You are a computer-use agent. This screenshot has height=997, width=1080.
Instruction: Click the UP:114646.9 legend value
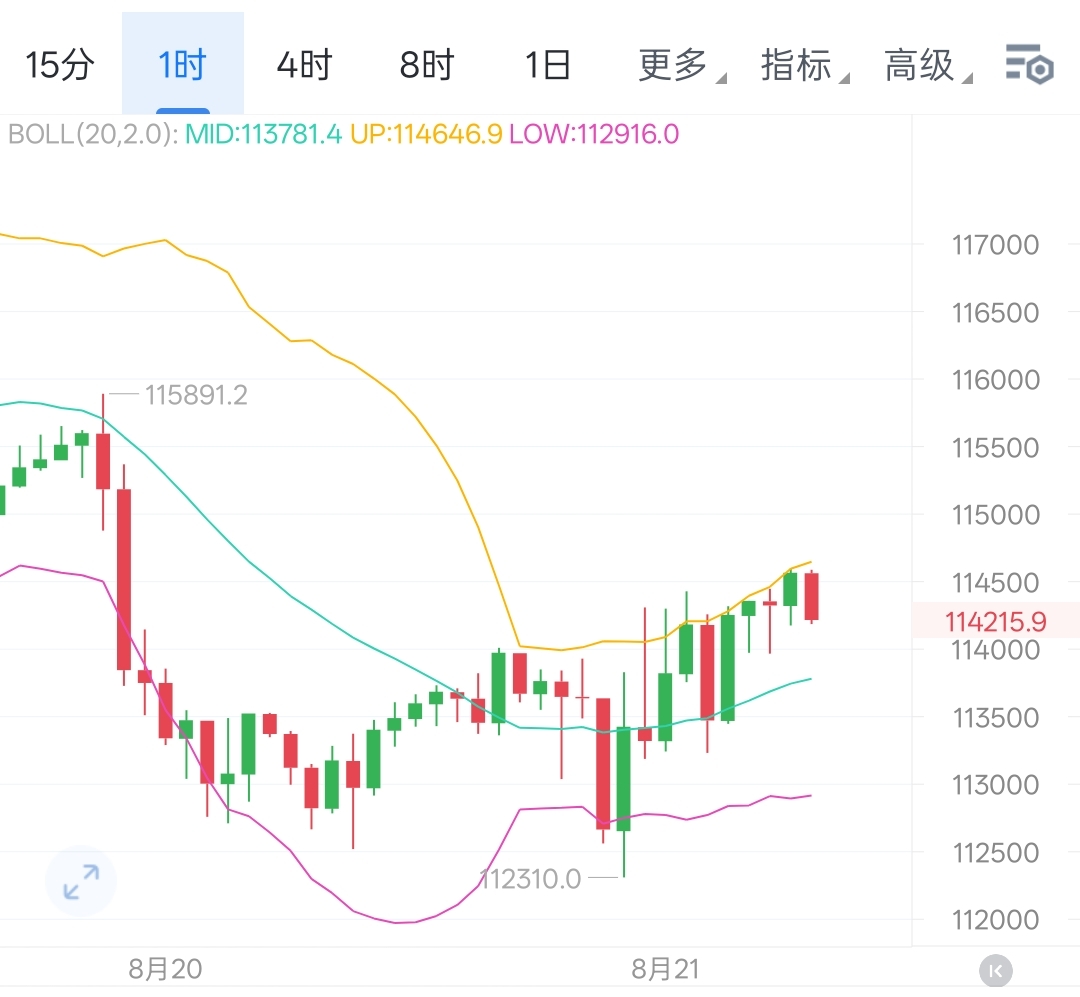click(426, 134)
